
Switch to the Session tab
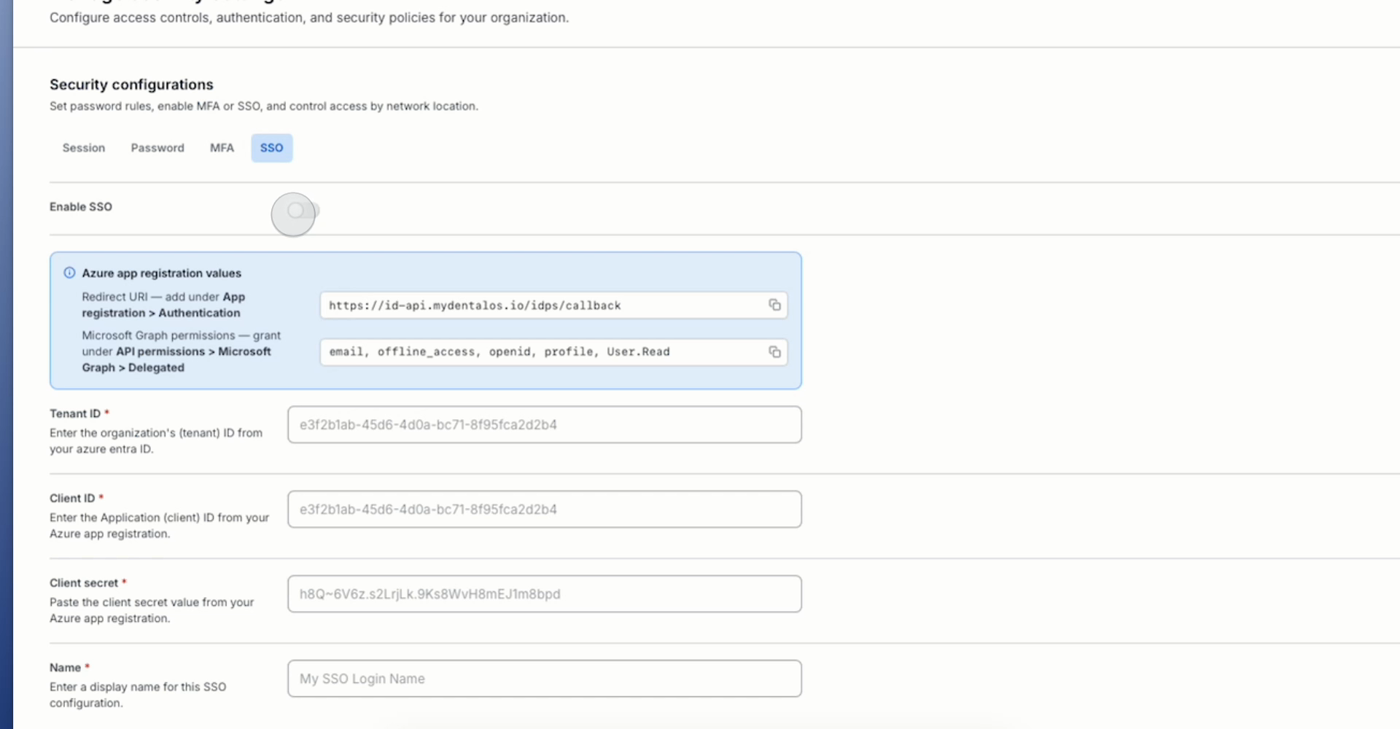[84, 148]
